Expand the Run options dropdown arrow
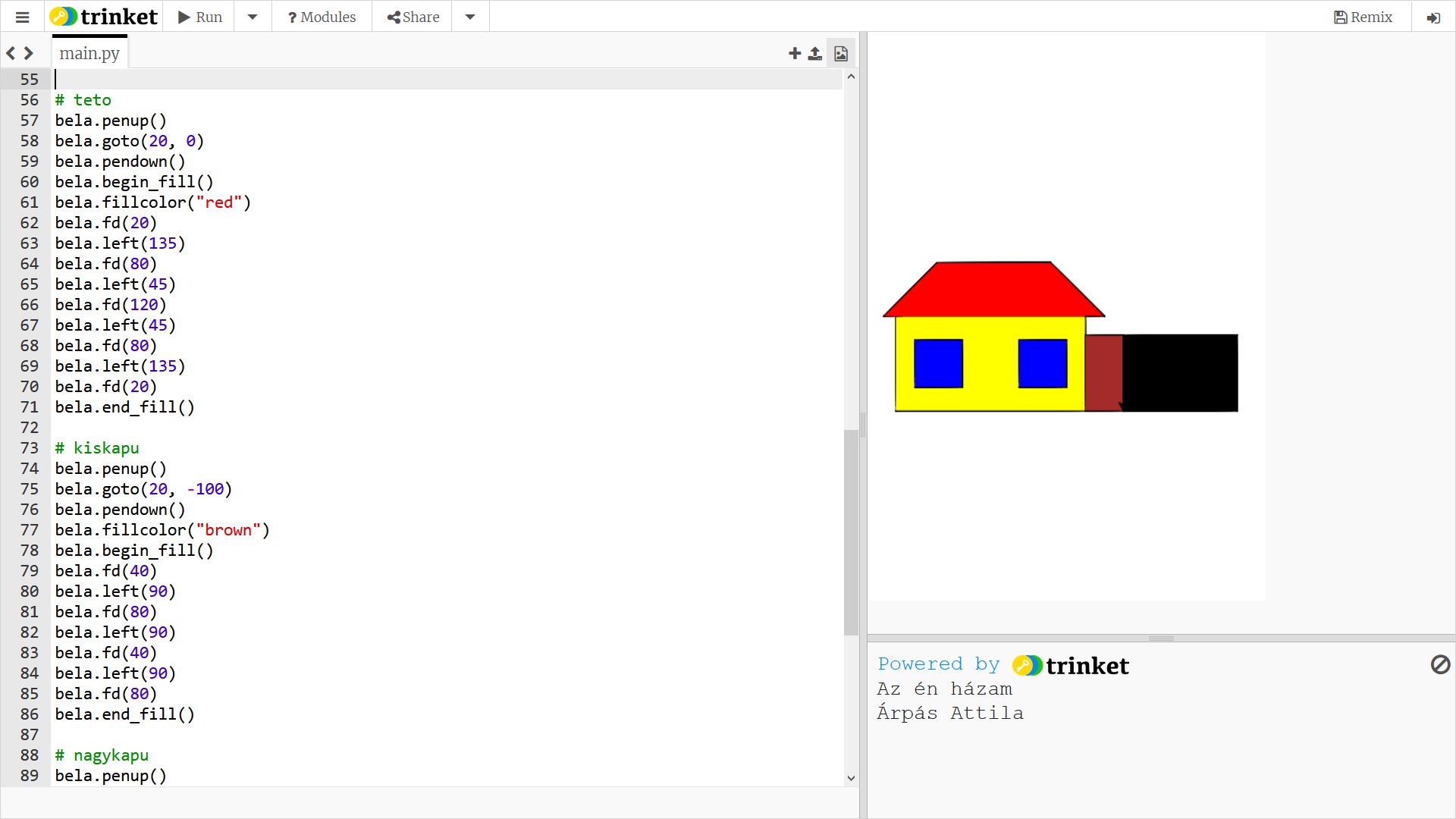Screen dimensions: 1456x819 [x=253, y=17]
